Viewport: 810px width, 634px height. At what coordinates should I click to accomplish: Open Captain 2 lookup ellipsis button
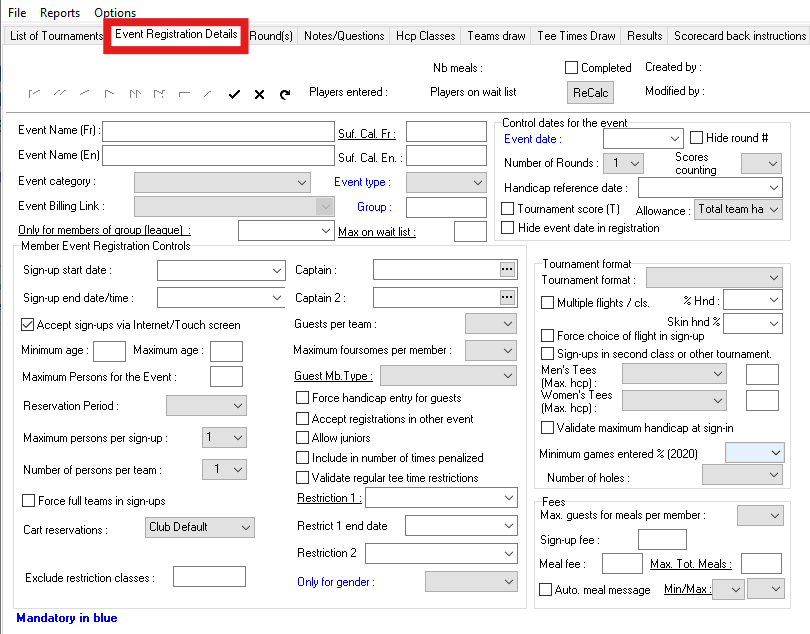click(507, 297)
